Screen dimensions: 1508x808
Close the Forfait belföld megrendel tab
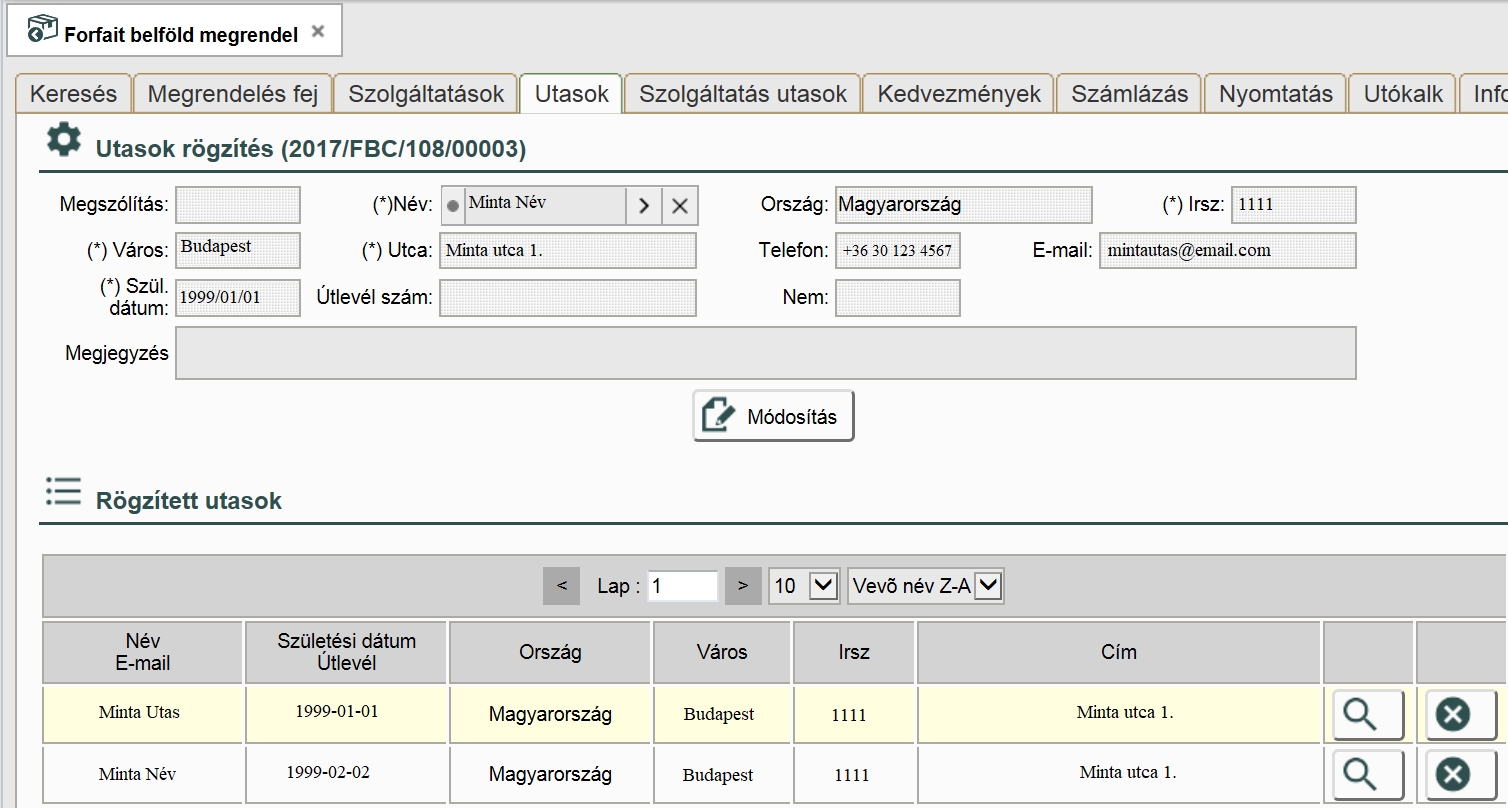click(x=318, y=31)
